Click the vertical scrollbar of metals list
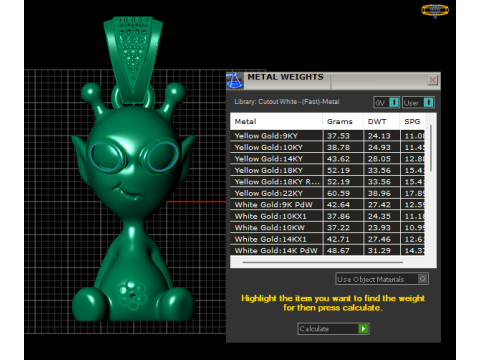Viewport: 480px width, 360px height. (x=431, y=148)
